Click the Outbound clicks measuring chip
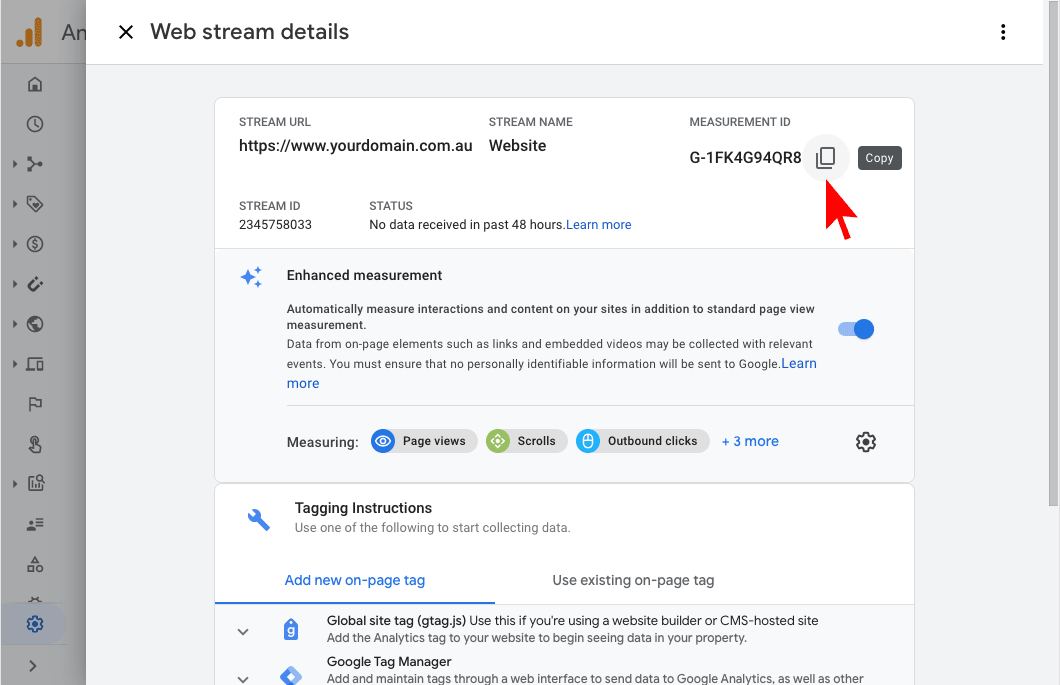Screen dimensions: 1060x685 point(642,441)
